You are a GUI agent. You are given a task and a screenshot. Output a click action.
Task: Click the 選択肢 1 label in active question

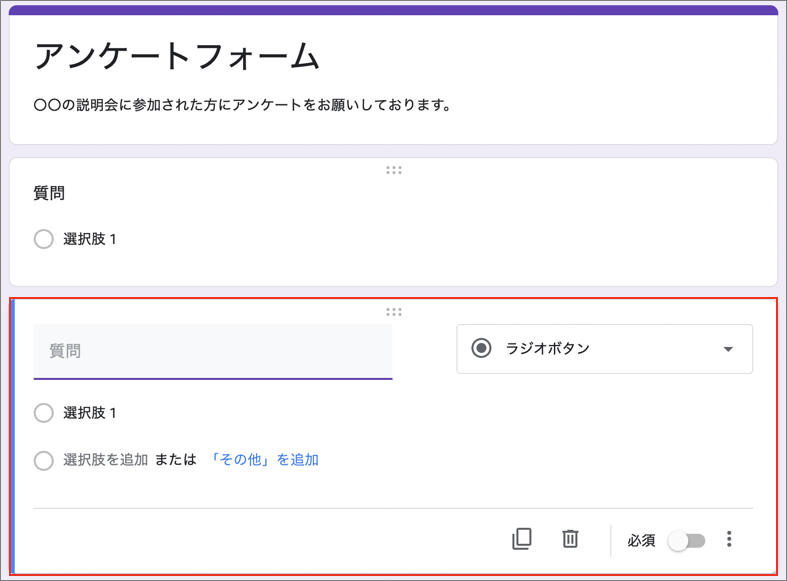(90, 413)
